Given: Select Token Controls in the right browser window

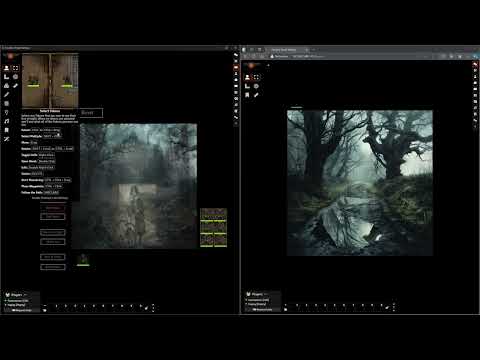Looking at the screenshot, I should [x=247, y=77].
